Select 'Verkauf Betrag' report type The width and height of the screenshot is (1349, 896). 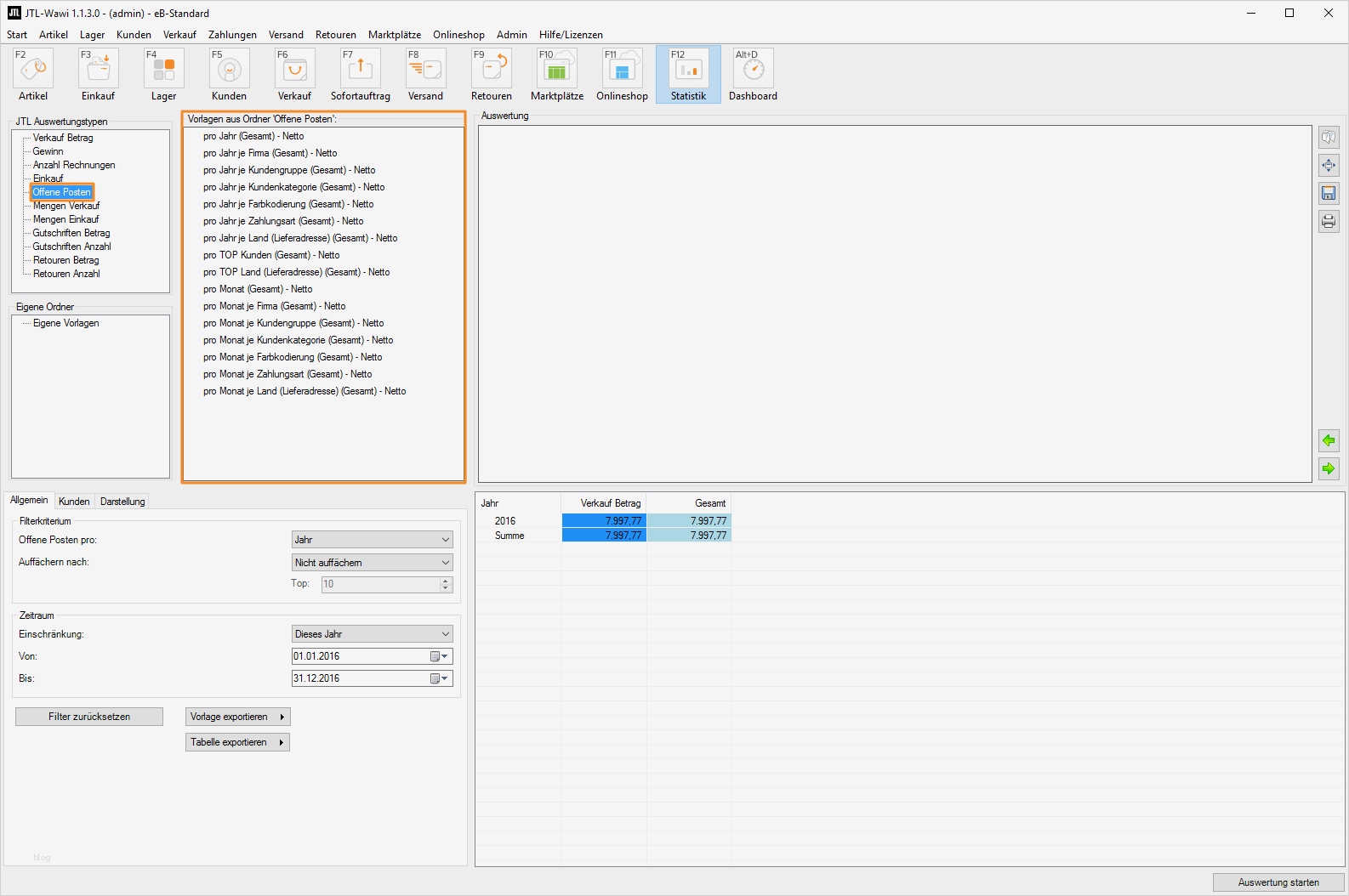pyautogui.click(x=63, y=138)
